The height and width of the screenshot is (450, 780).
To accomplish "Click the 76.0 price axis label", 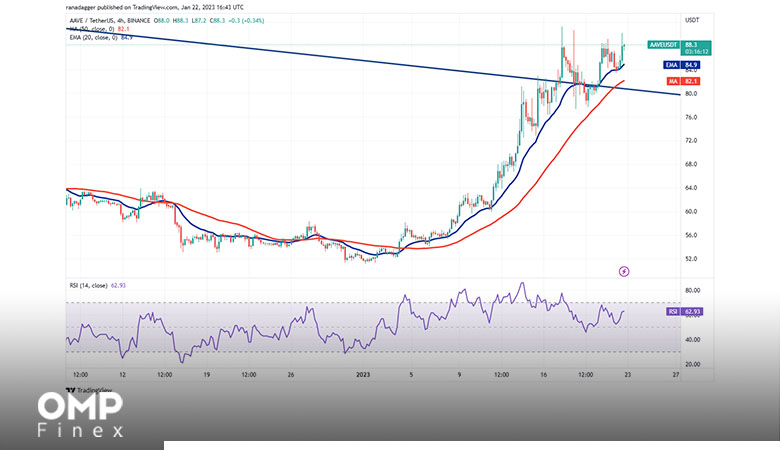I will pos(692,117).
